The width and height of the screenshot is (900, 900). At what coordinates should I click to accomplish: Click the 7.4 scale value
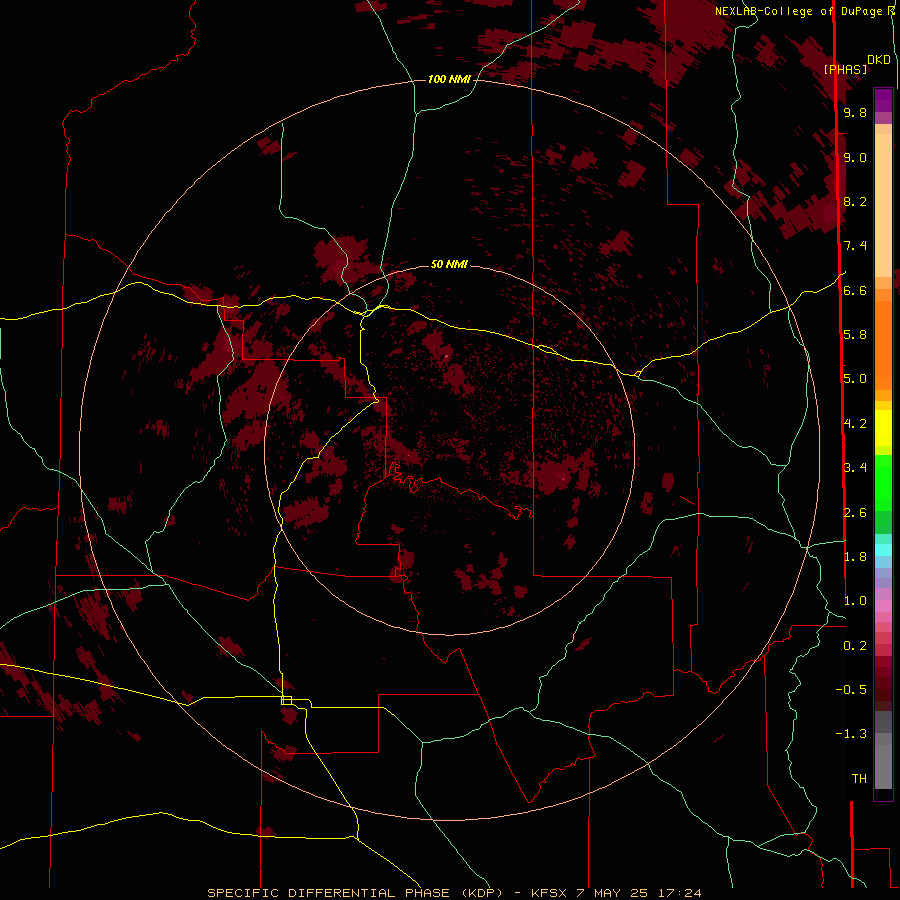(855, 246)
